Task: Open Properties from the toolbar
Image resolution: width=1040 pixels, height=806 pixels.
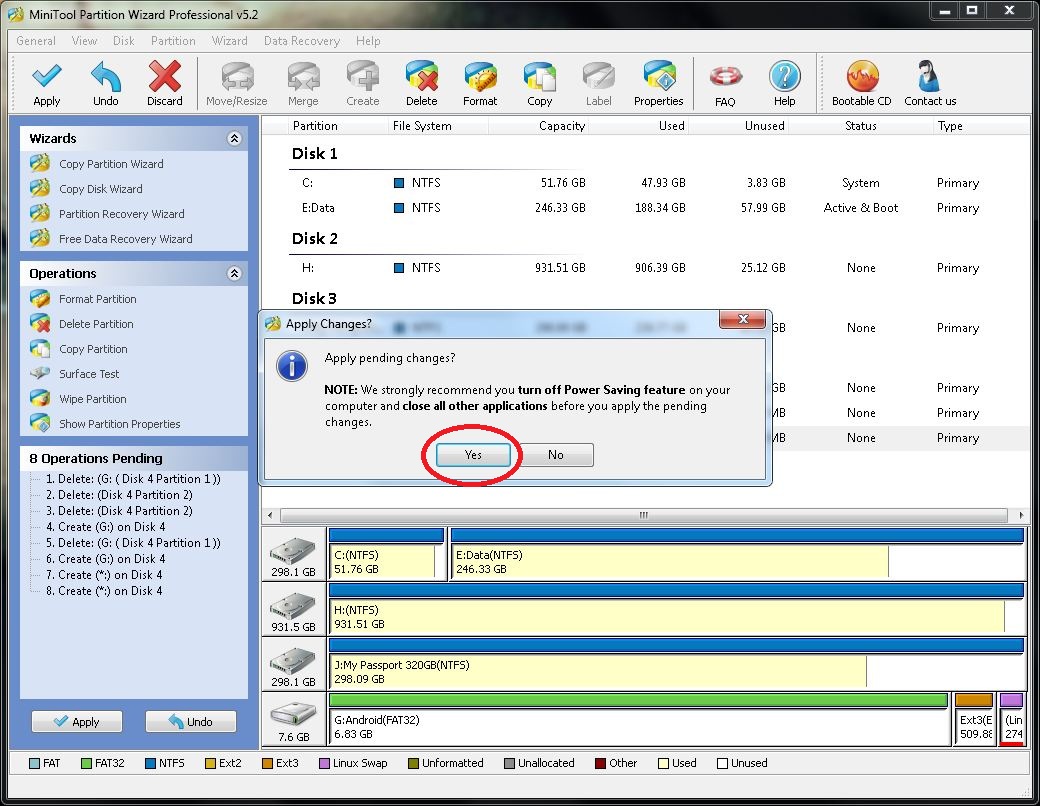Action: click(x=659, y=84)
